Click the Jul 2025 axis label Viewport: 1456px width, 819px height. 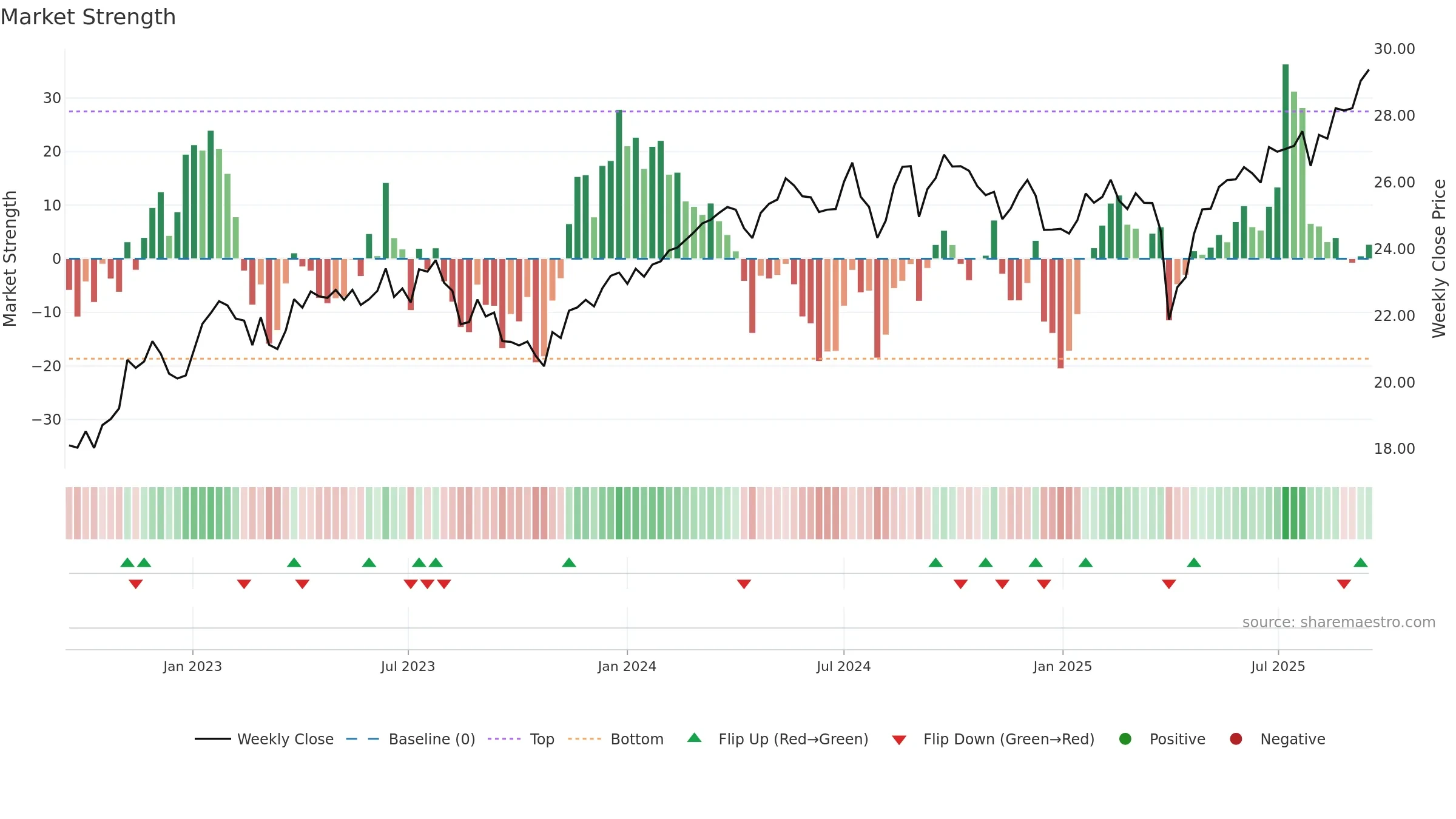(x=1278, y=666)
